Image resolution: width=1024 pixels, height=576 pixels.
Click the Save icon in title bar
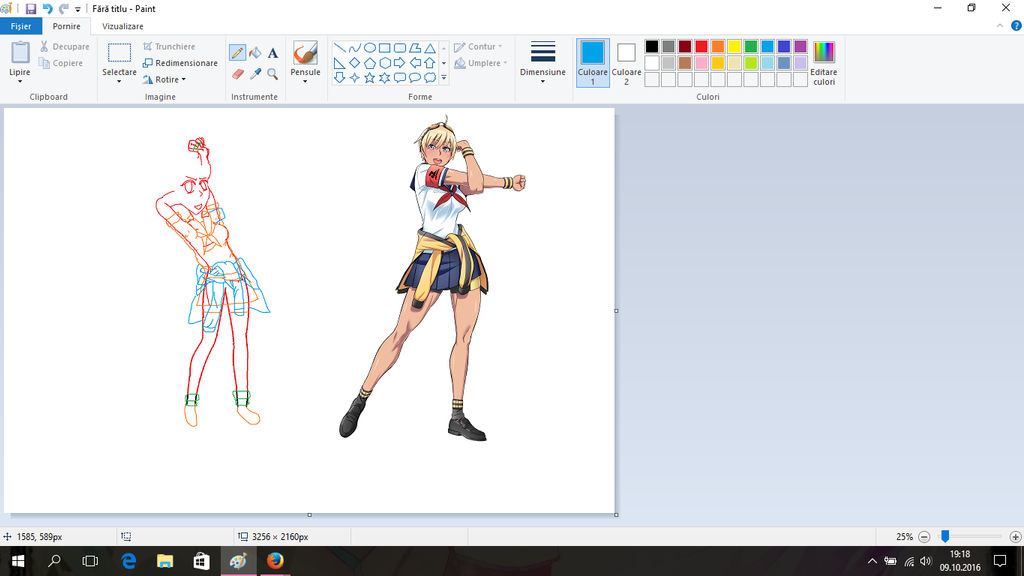31,8
